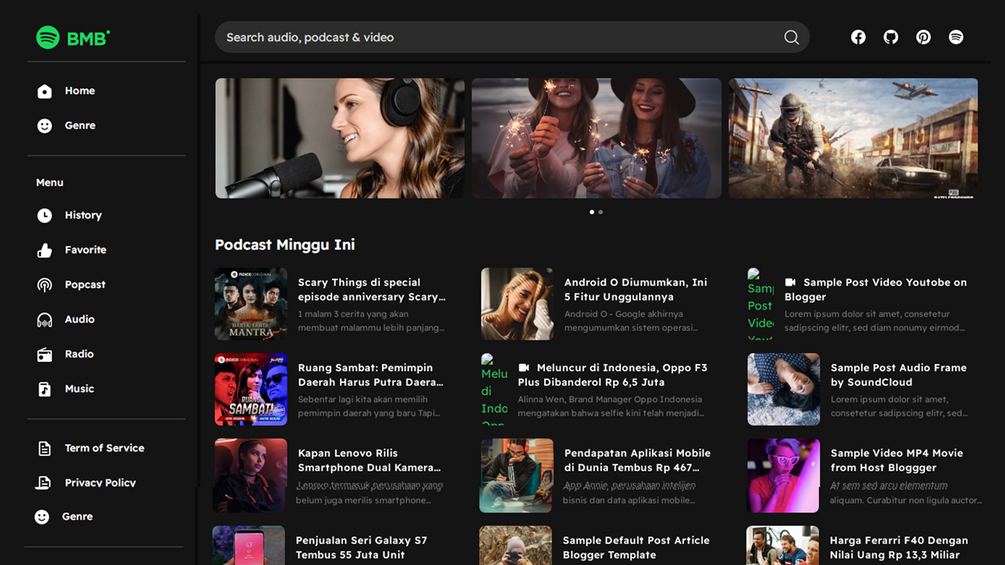Click the Privacy Policy document icon

tap(43, 482)
